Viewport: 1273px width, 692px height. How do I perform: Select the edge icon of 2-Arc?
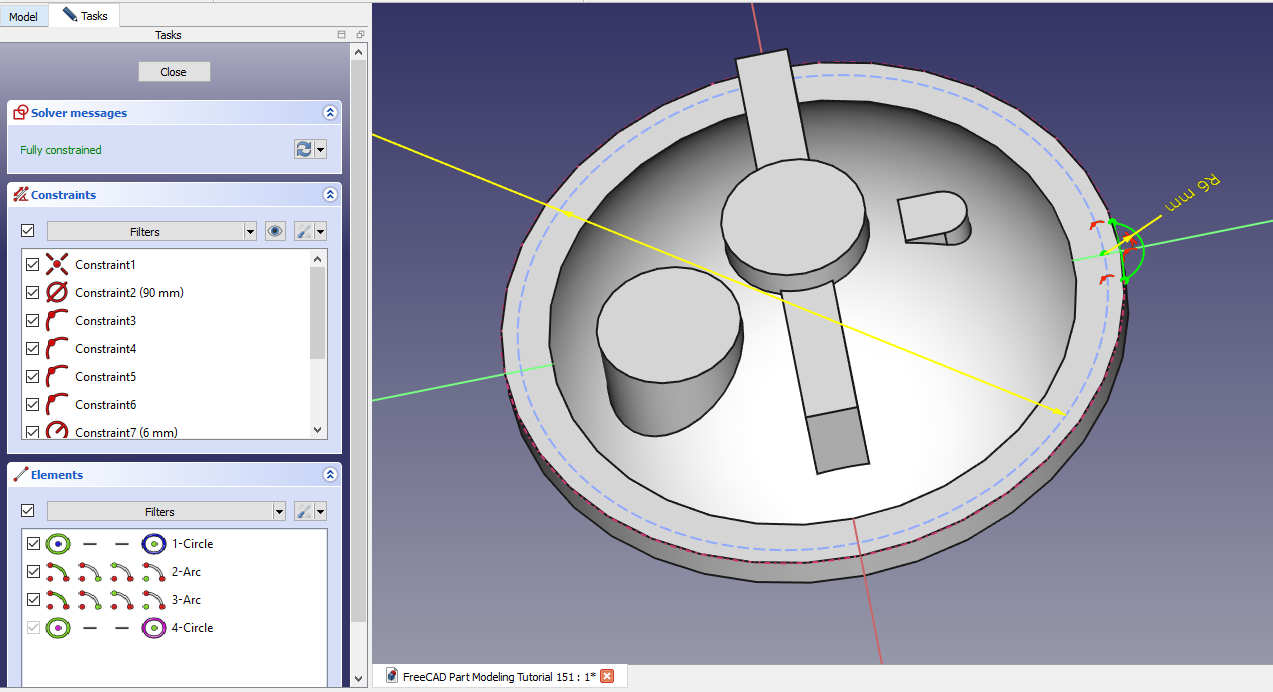point(58,572)
